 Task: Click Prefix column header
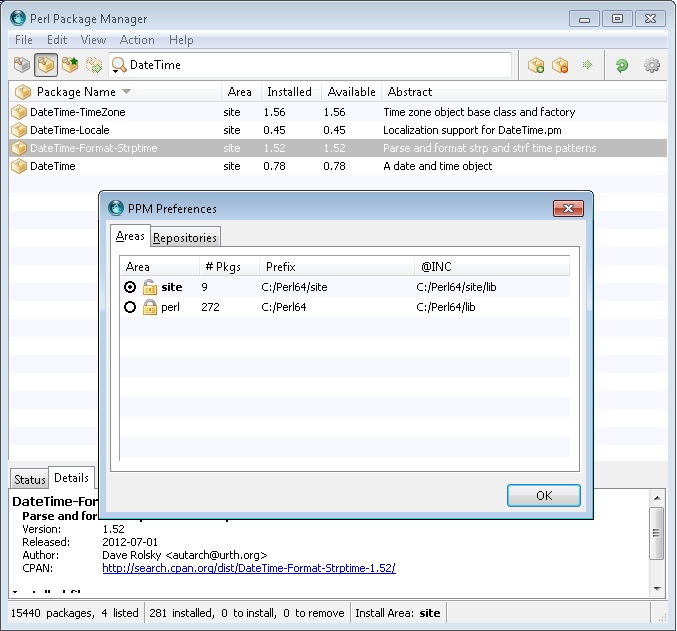click(337, 267)
